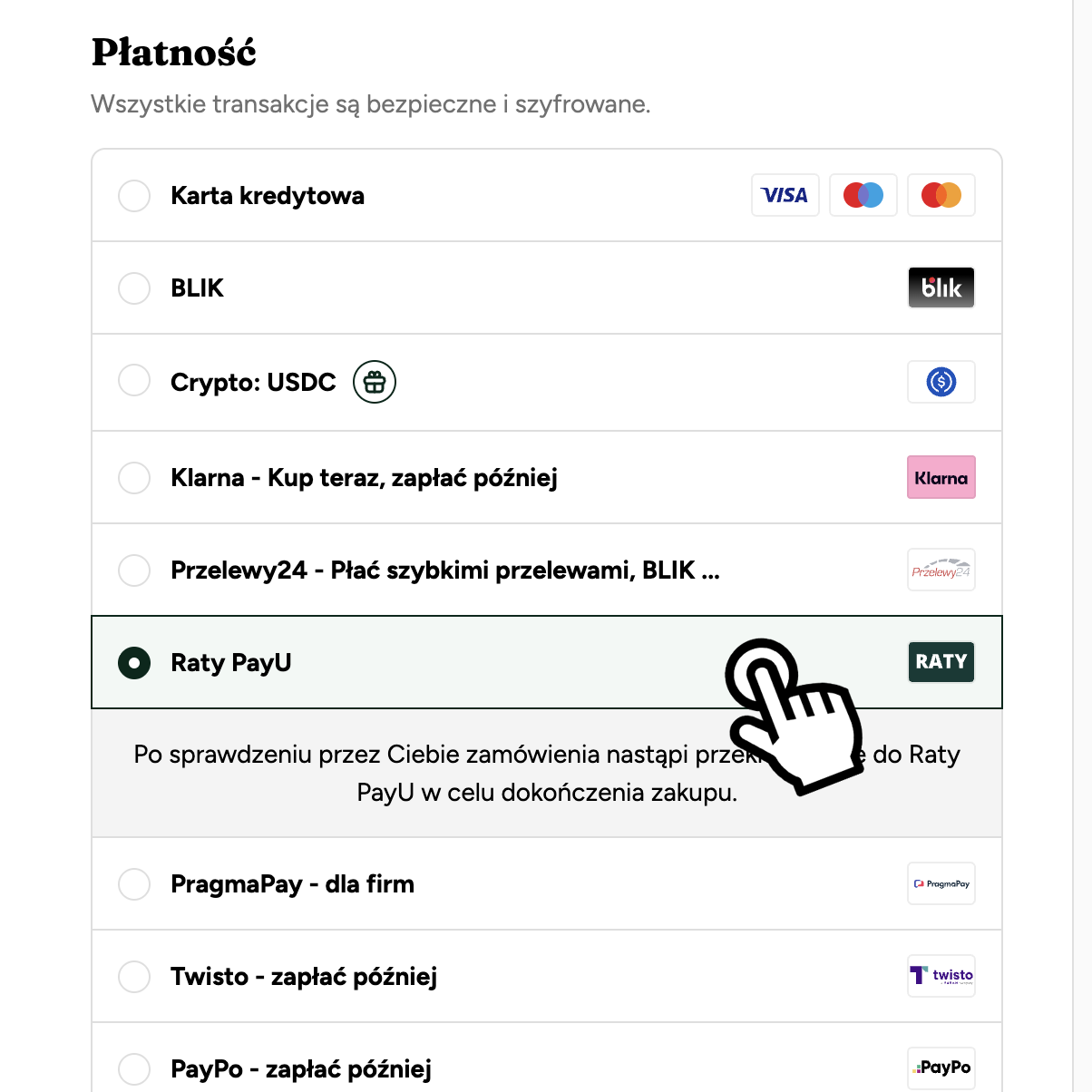The height and width of the screenshot is (1092, 1092).
Task: Click the Twisto logo
Action: [941, 976]
